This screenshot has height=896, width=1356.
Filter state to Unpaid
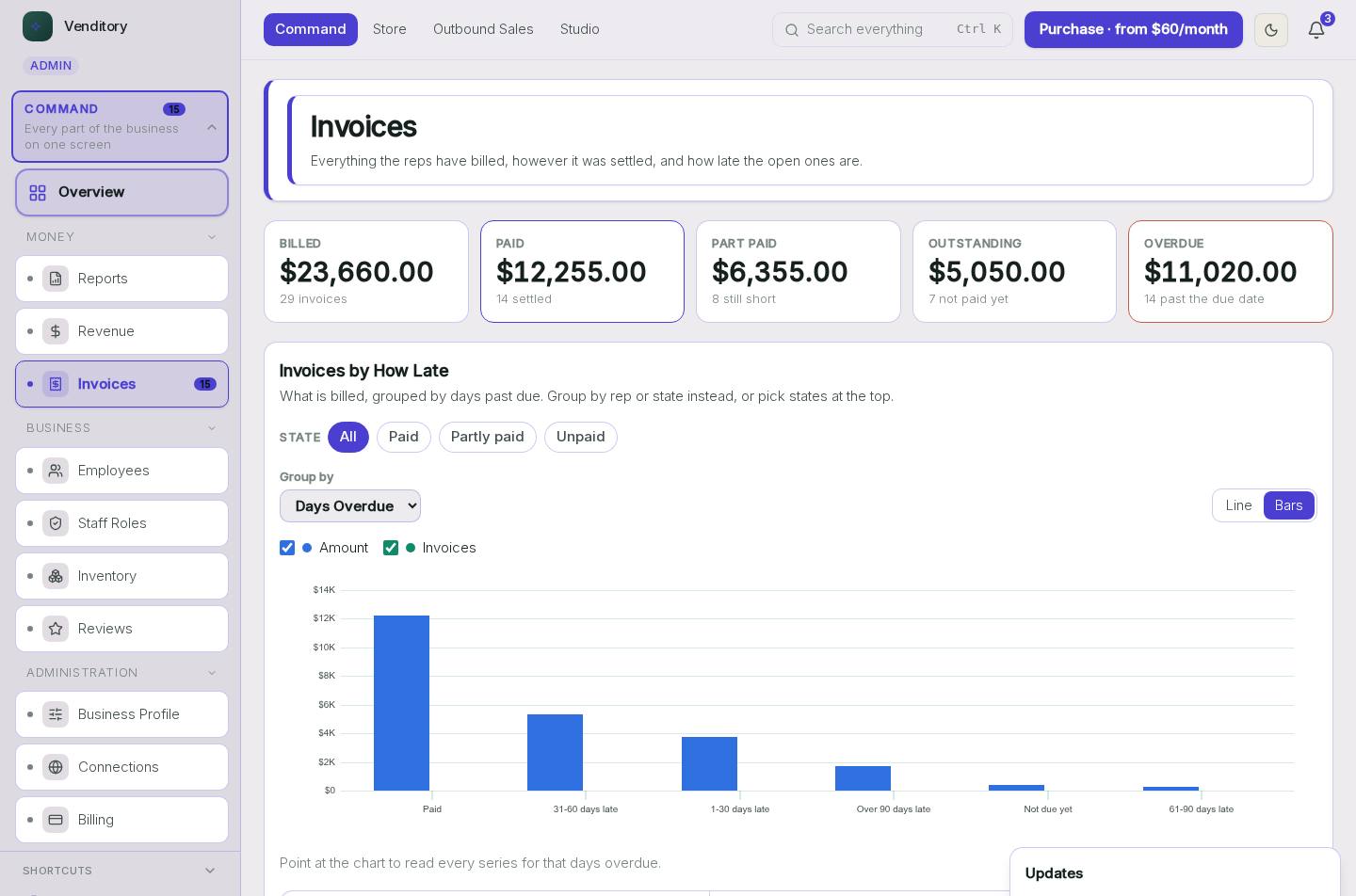tap(581, 437)
